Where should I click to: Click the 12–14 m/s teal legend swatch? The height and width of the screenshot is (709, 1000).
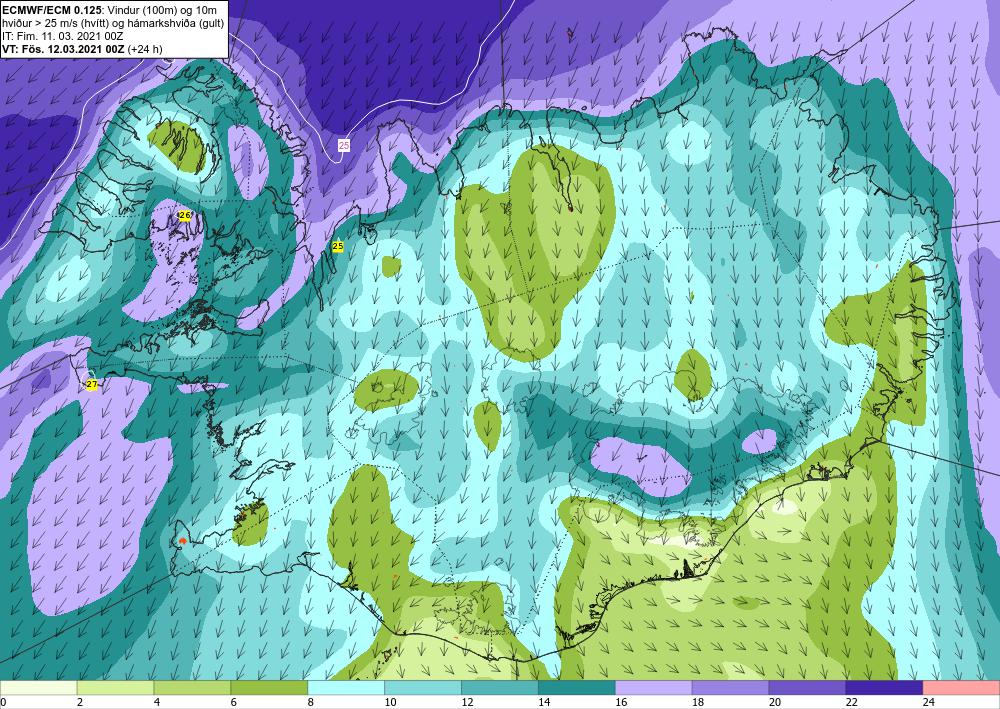(x=500, y=688)
